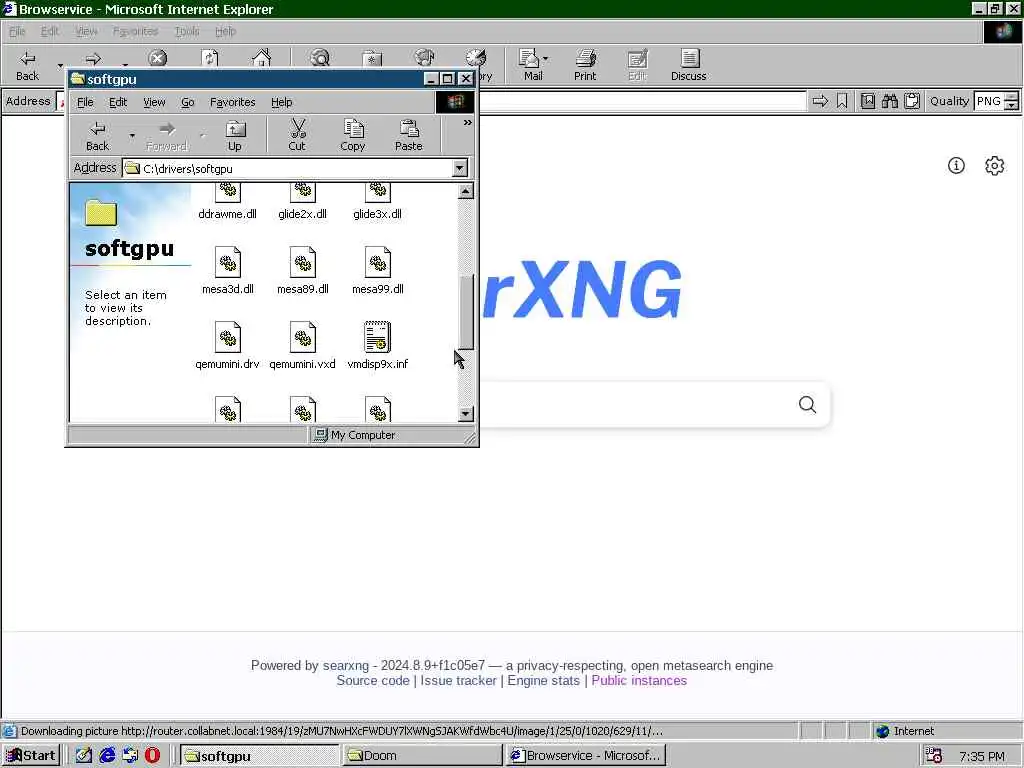Image resolution: width=1024 pixels, height=768 pixels.
Task: Select the mesa3d.dll file icon
Action: (228, 263)
